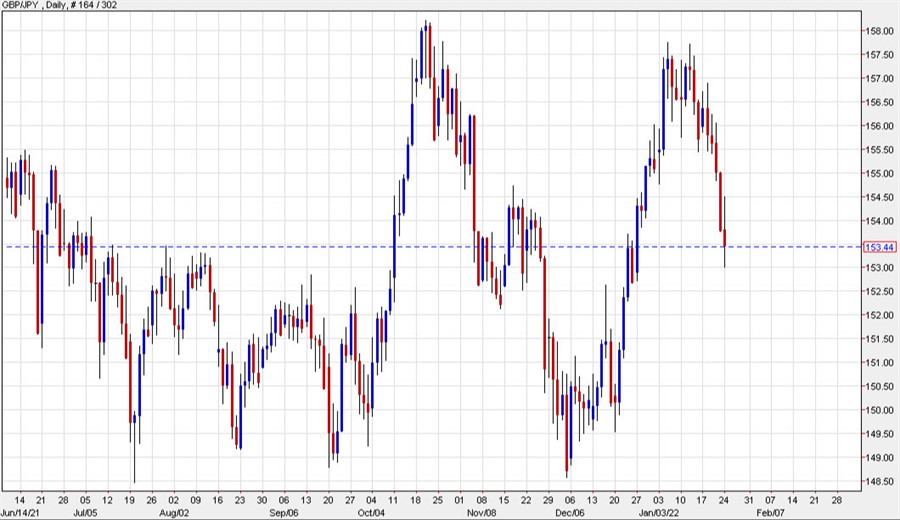Click the 30 day tick label

click(x=262, y=500)
